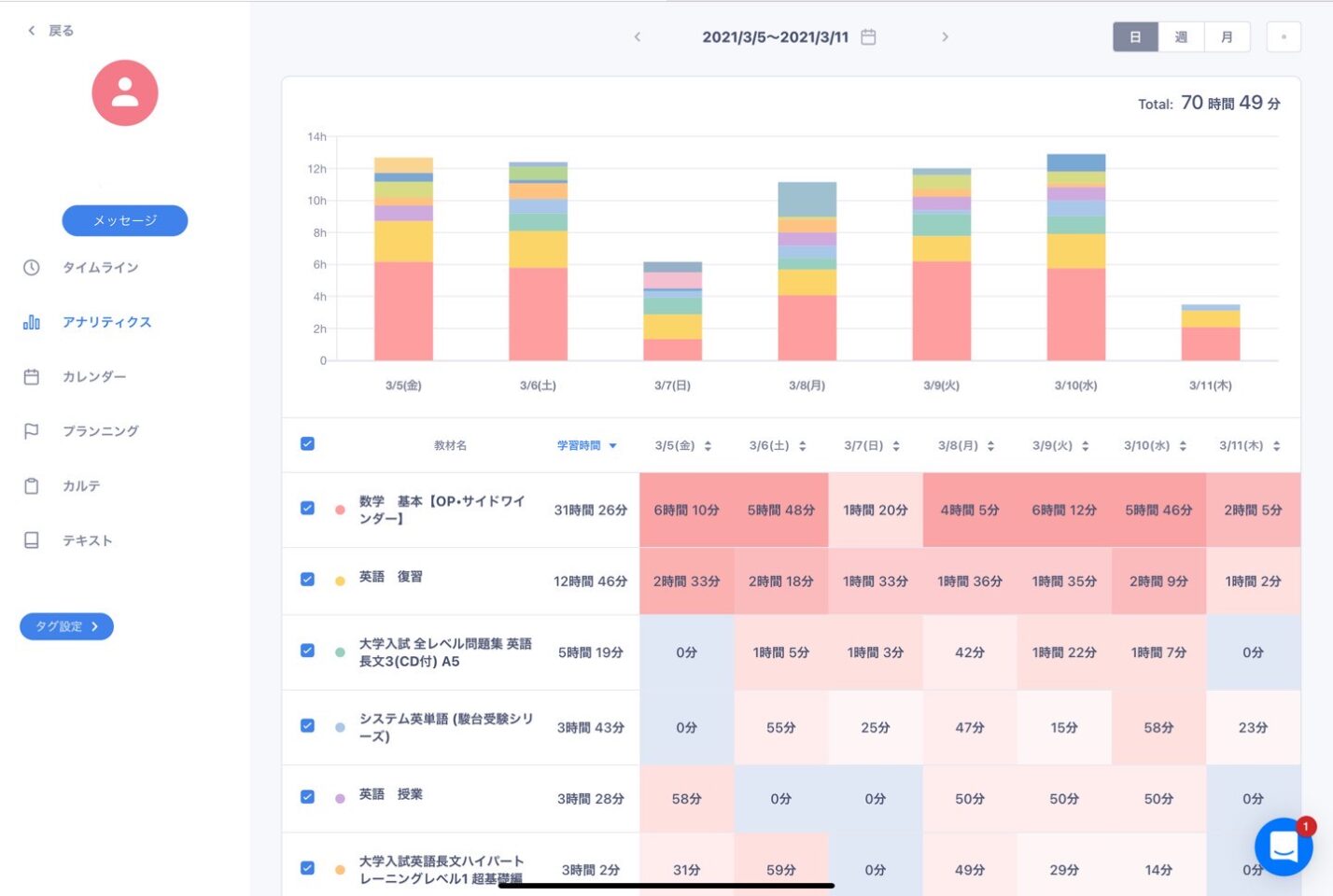Click the Text book icon in sidebar
1333x896 pixels.
click(x=32, y=540)
